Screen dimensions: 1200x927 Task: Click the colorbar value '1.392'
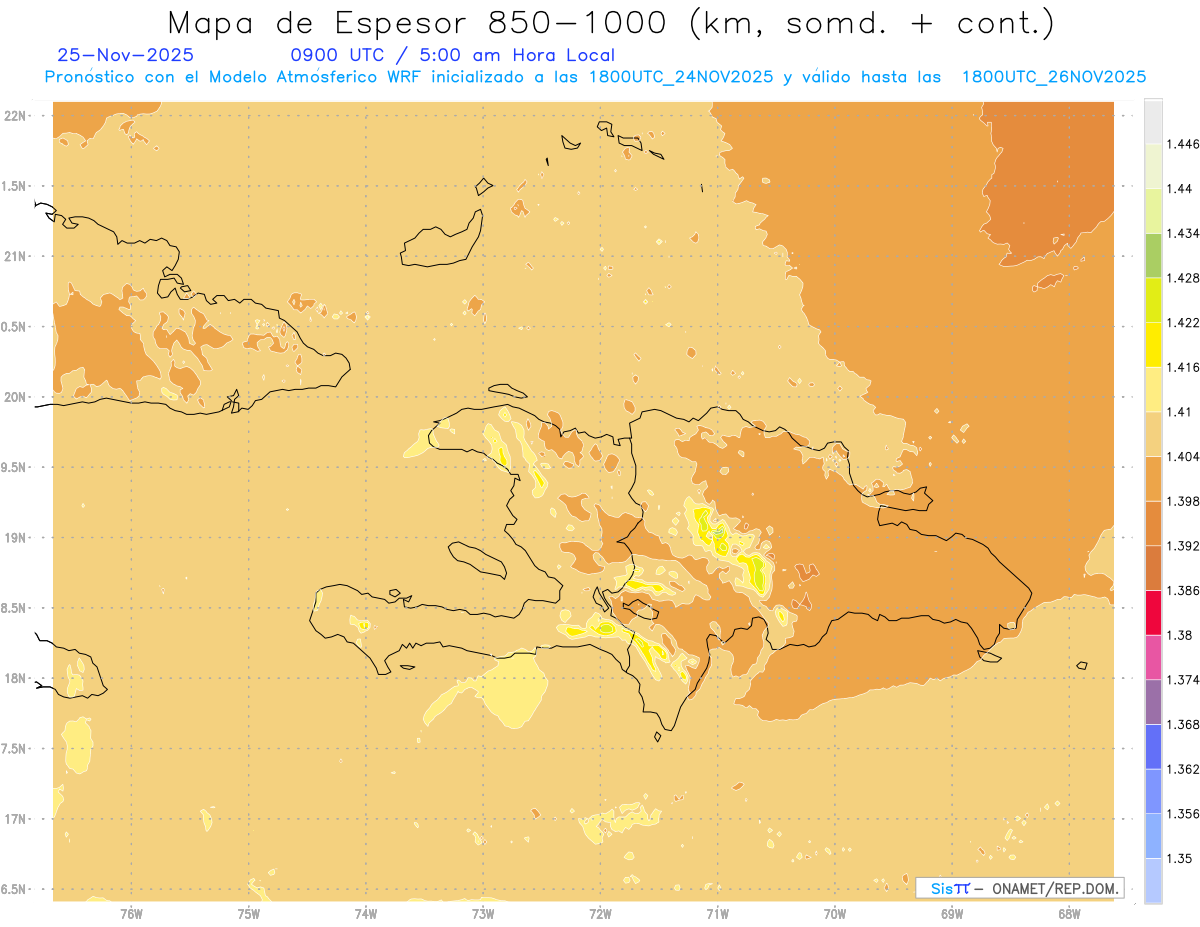click(x=1184, y=546)
